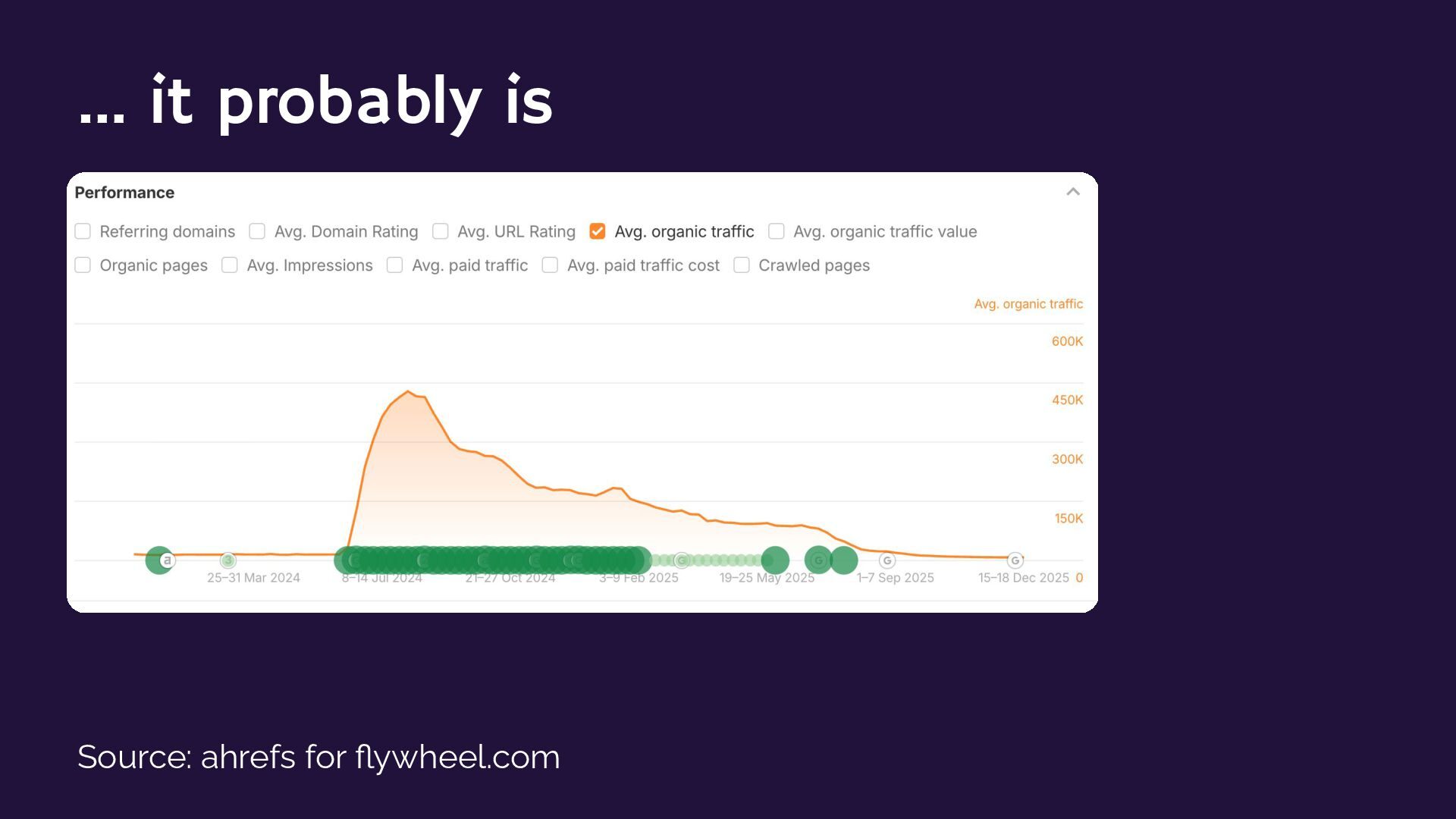Toggle the Avg. URL Rating checkbox
The image size is (1456, 819).
(x=440, y=231)
